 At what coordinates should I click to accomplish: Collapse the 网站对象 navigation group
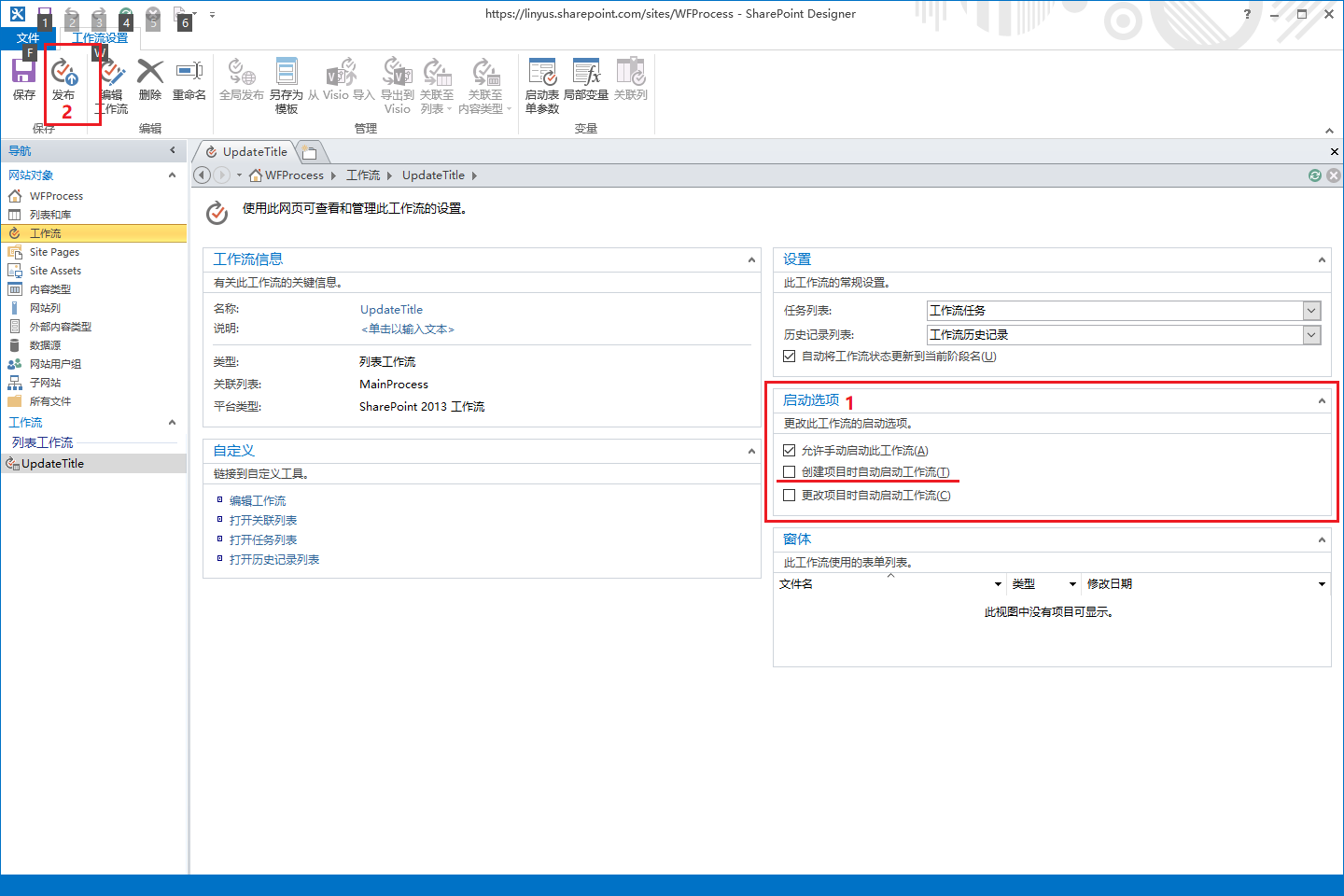(x=172, y=175)
